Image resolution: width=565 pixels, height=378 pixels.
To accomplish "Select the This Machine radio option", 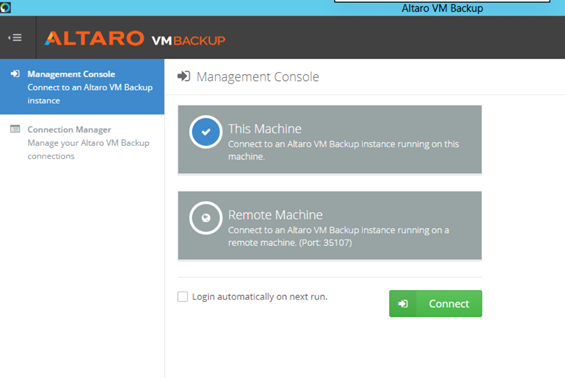I will (x=206, y=132).
